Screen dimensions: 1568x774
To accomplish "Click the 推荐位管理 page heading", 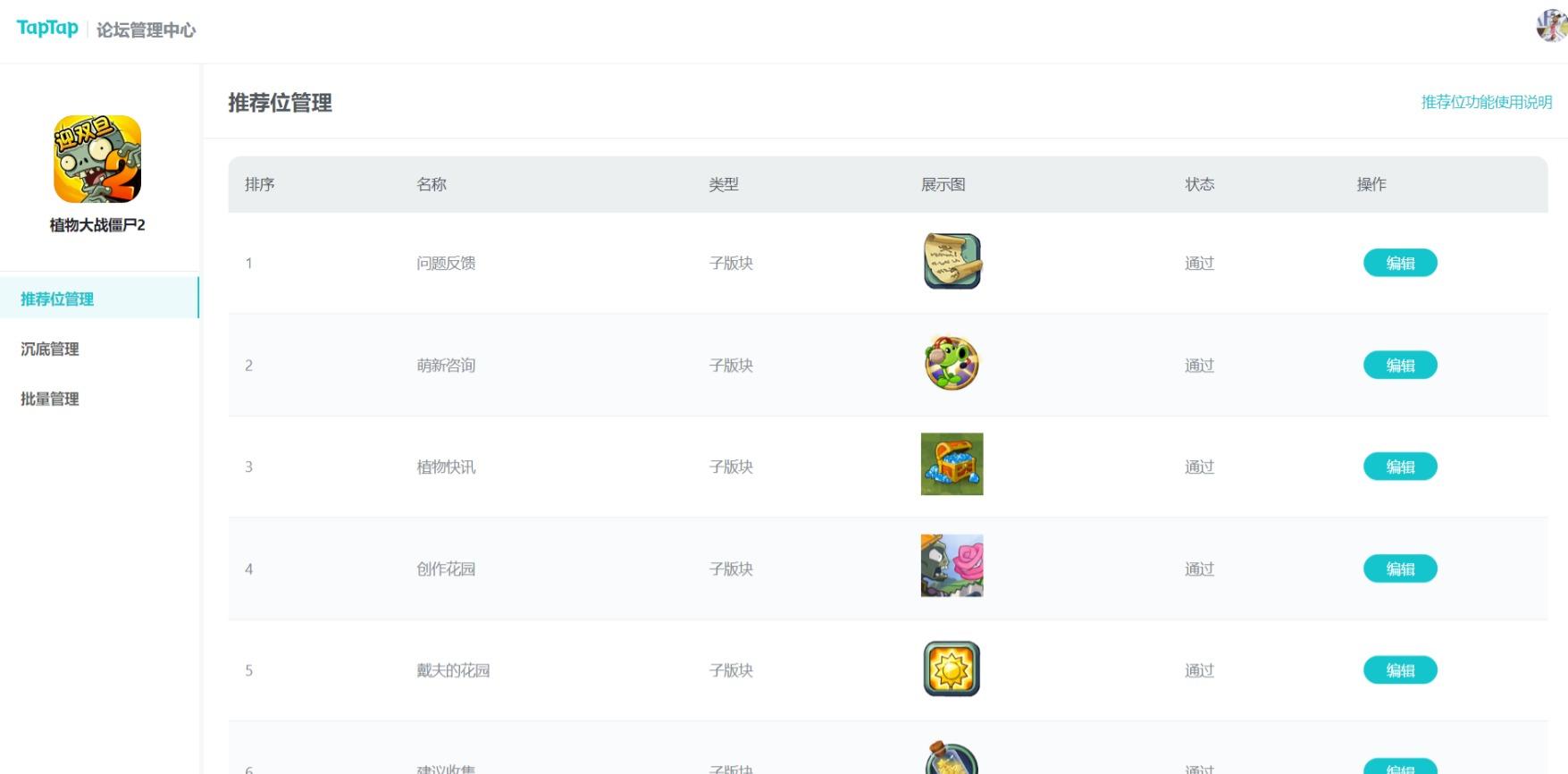I will pos(281,103).
